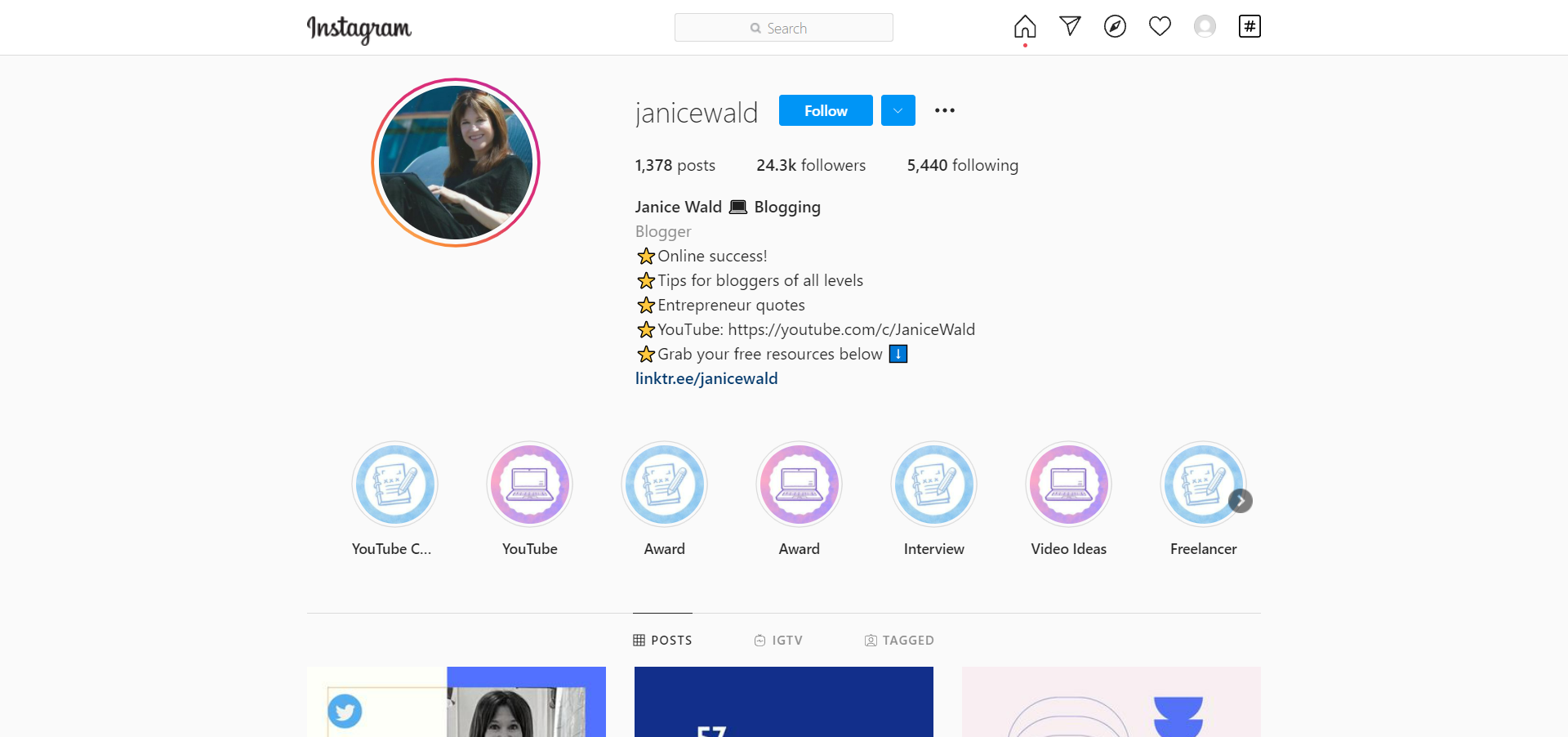Screen dimensions: 1568x737
Task: Open the Explore compass icon
Action: point(1115,26)
